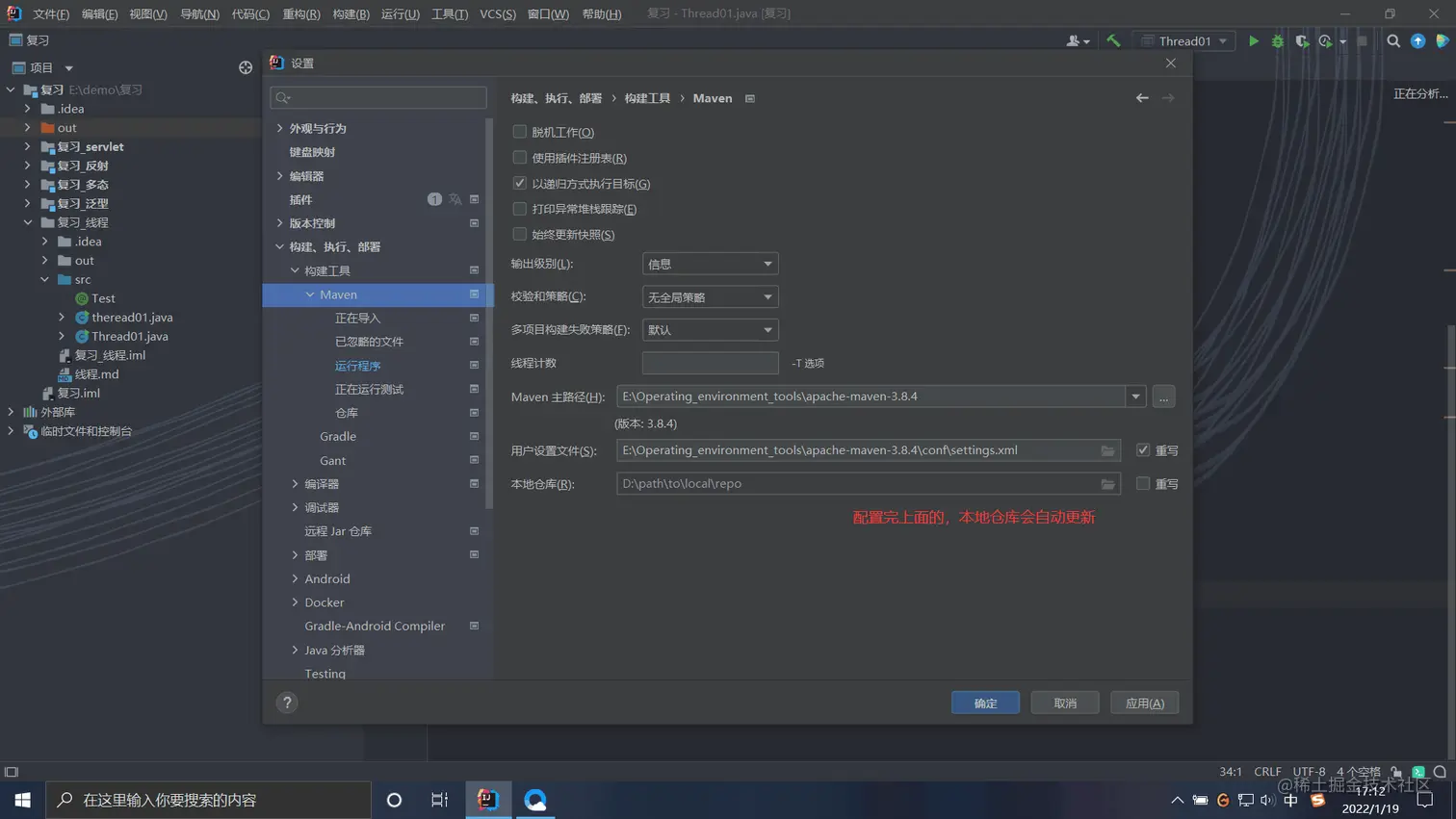The width and height of the screenshot is (1456, 819).
Task: Click the volume icon in system tray
Action: point(1267,800)
